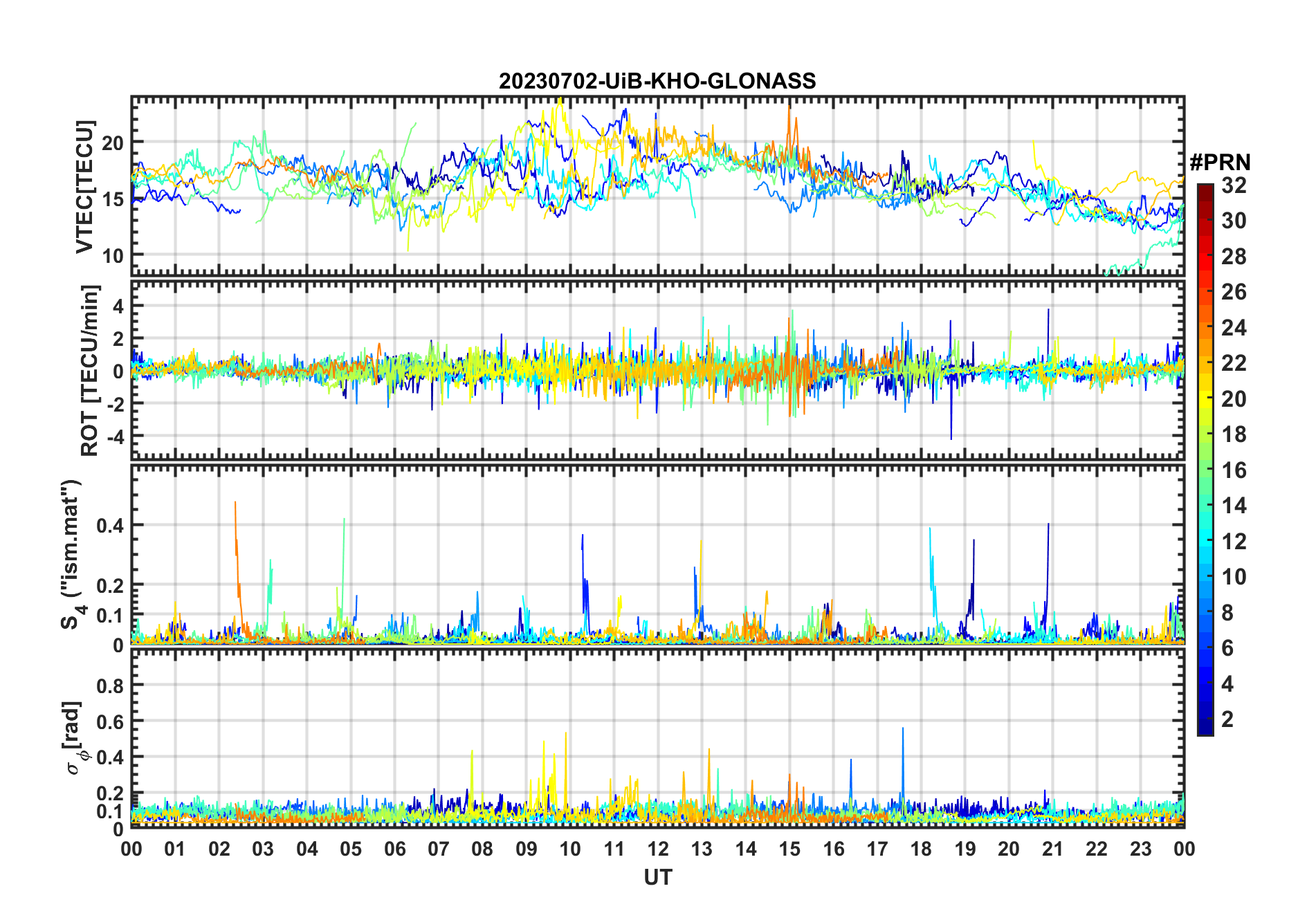Select the 0.8 tick on sigma-phi axis
The height and width of the screenshot is (920, 1316).
point(109,686)
